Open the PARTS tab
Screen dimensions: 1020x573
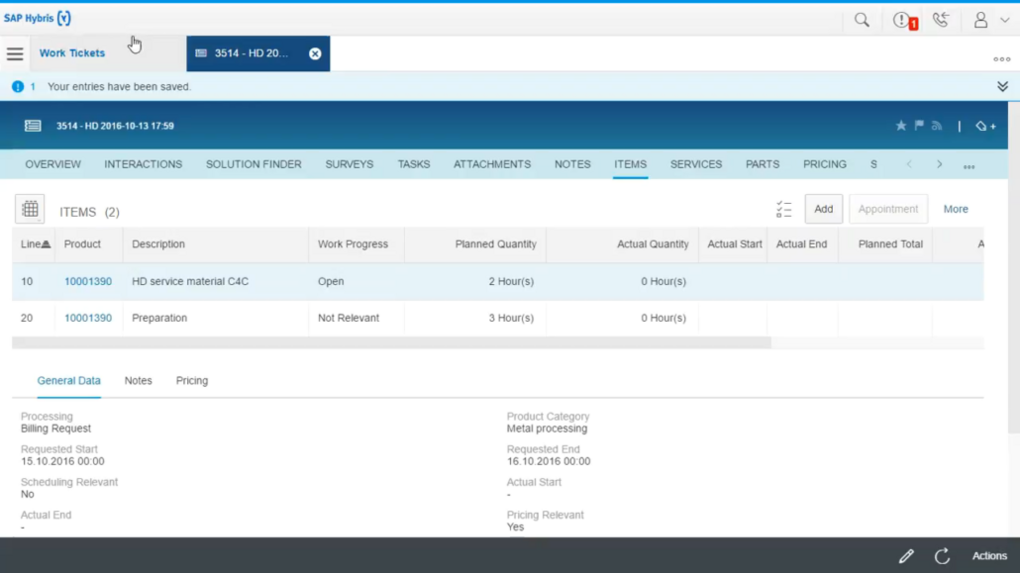pyautogui.click(x=762, y=165)
